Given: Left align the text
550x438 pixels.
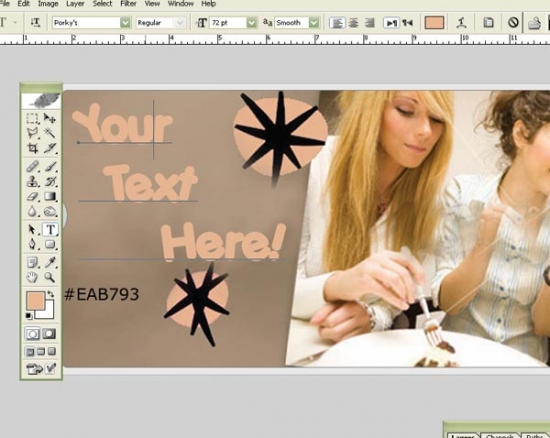Looking at the screenshot, I should click(x=337, y=23).
